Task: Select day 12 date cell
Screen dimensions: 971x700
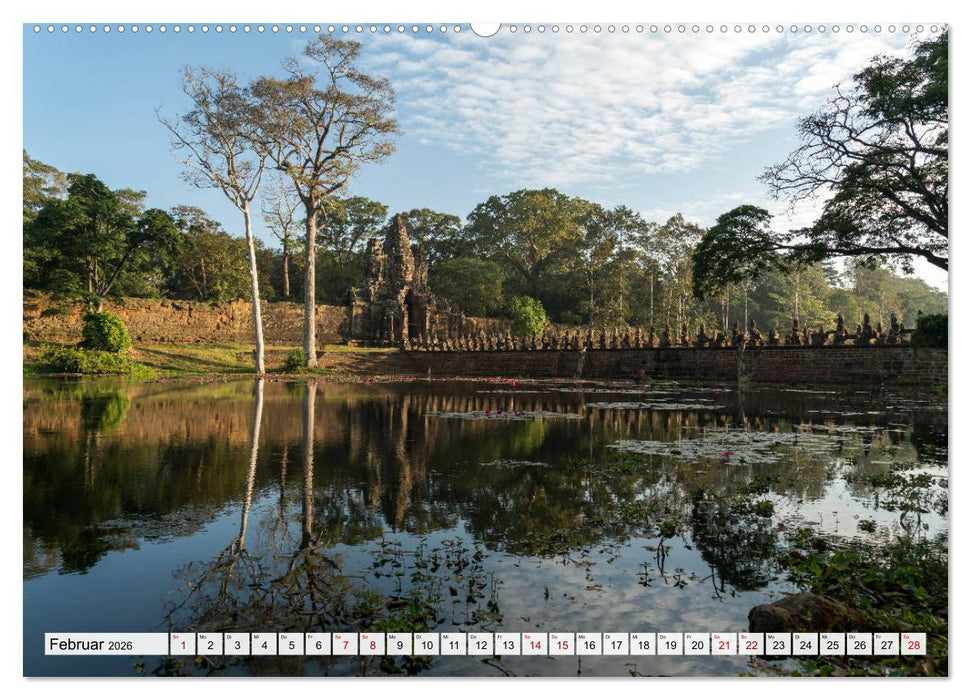Action: point(480,645)
